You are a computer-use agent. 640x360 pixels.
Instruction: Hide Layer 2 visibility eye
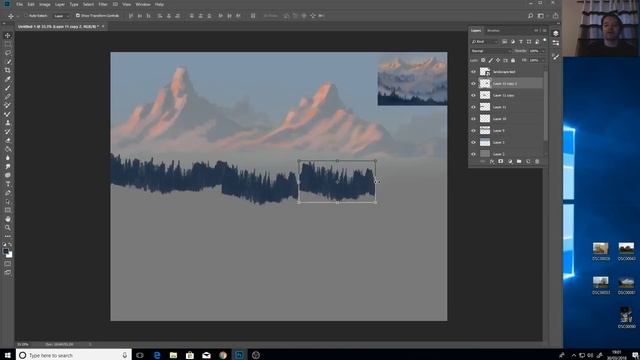point(473,142)
